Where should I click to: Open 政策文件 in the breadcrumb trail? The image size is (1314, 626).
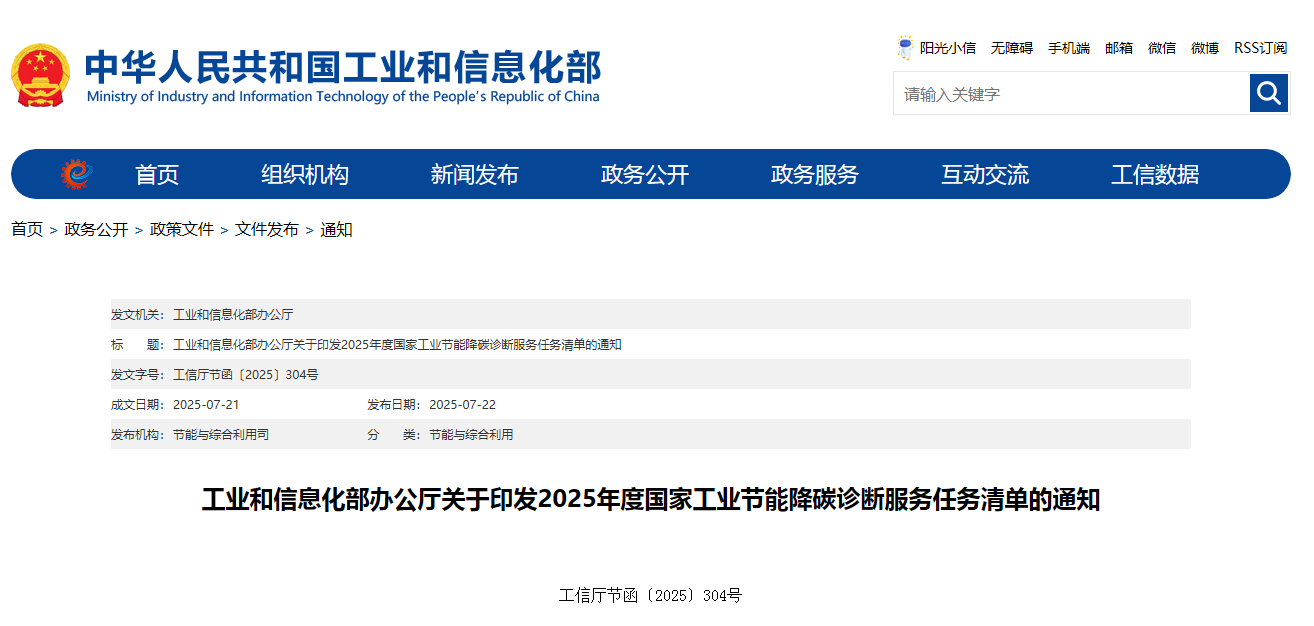180,229
